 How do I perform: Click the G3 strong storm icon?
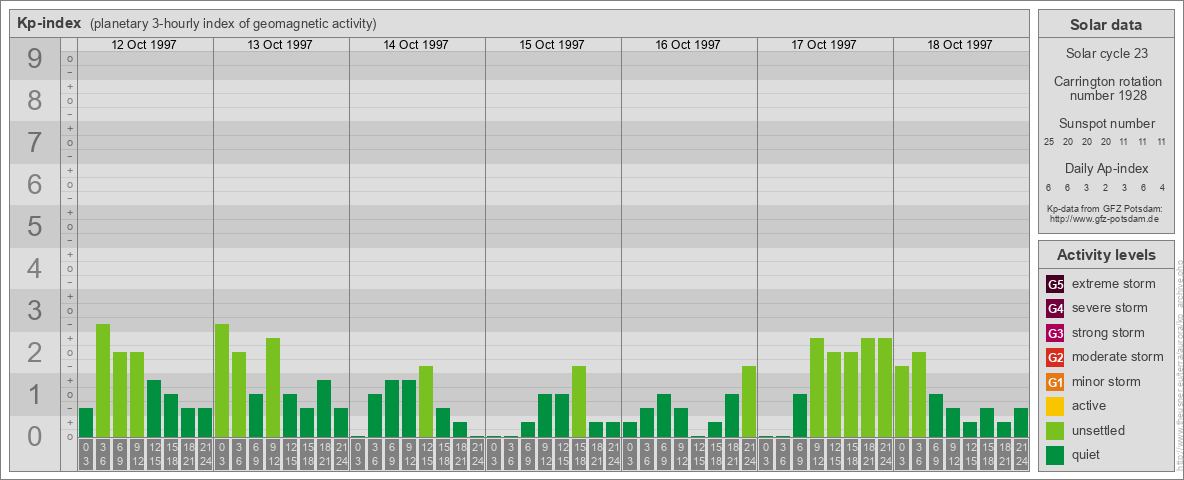click(x=1056, y=333)
